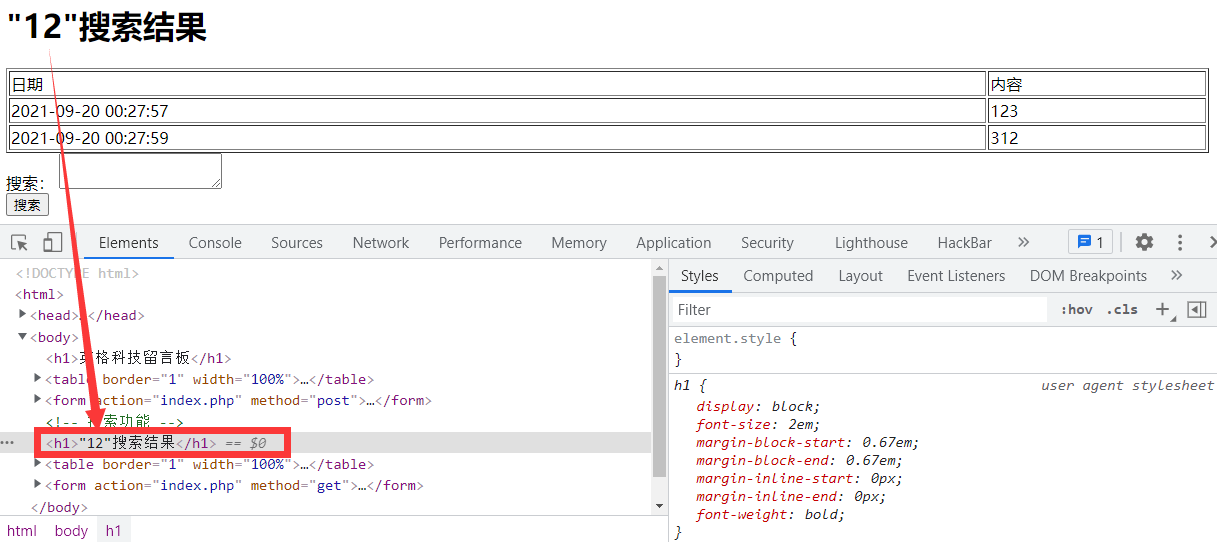The height and width of the screenshot is (542, 1217).
Task: Click the 搜索 textarea on the page
Action: 139,171
